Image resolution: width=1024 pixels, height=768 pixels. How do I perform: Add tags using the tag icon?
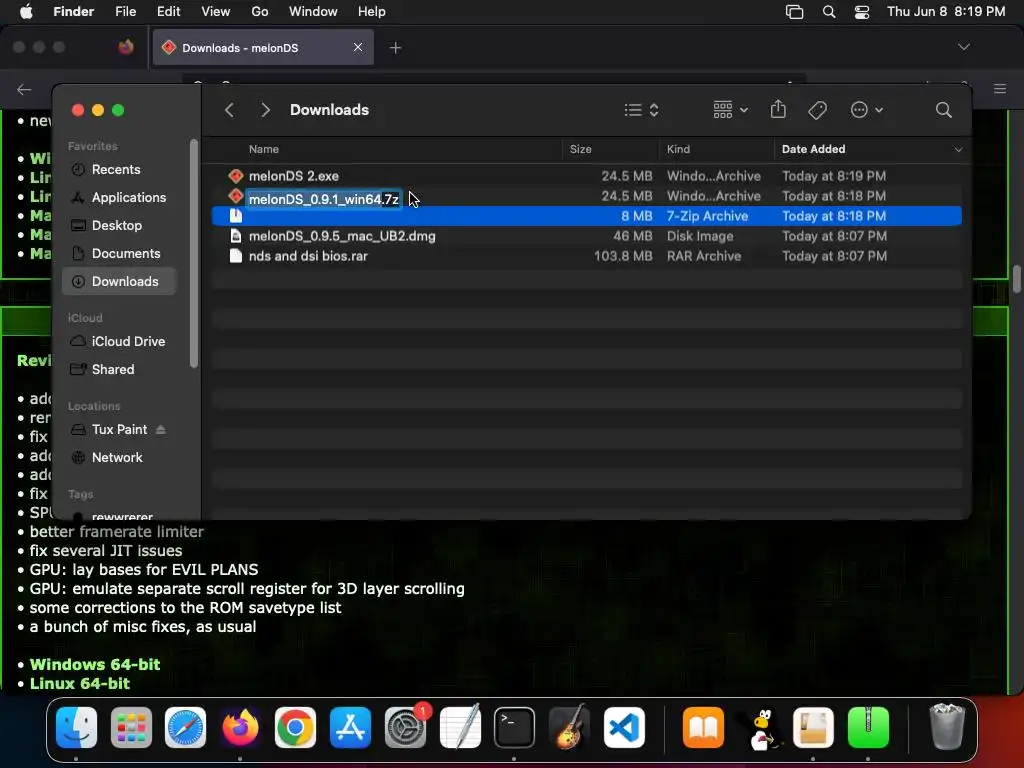817,110
